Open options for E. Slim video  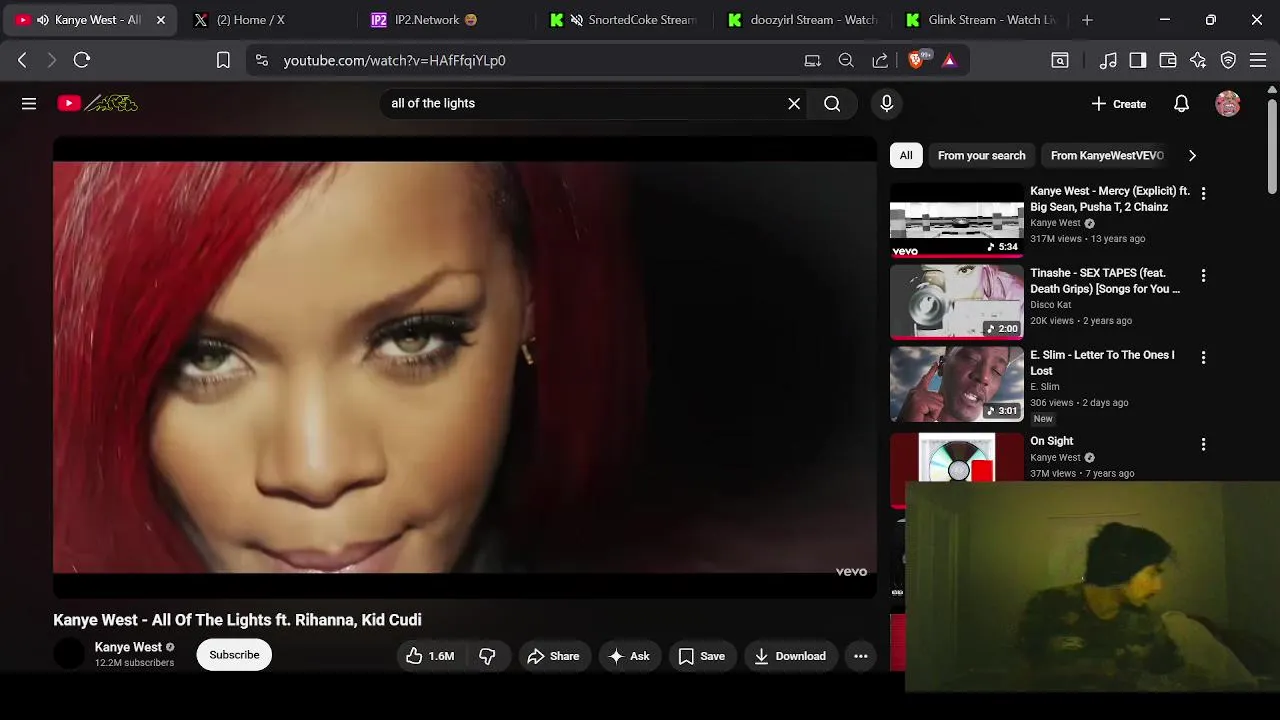tap(1203, 357)
